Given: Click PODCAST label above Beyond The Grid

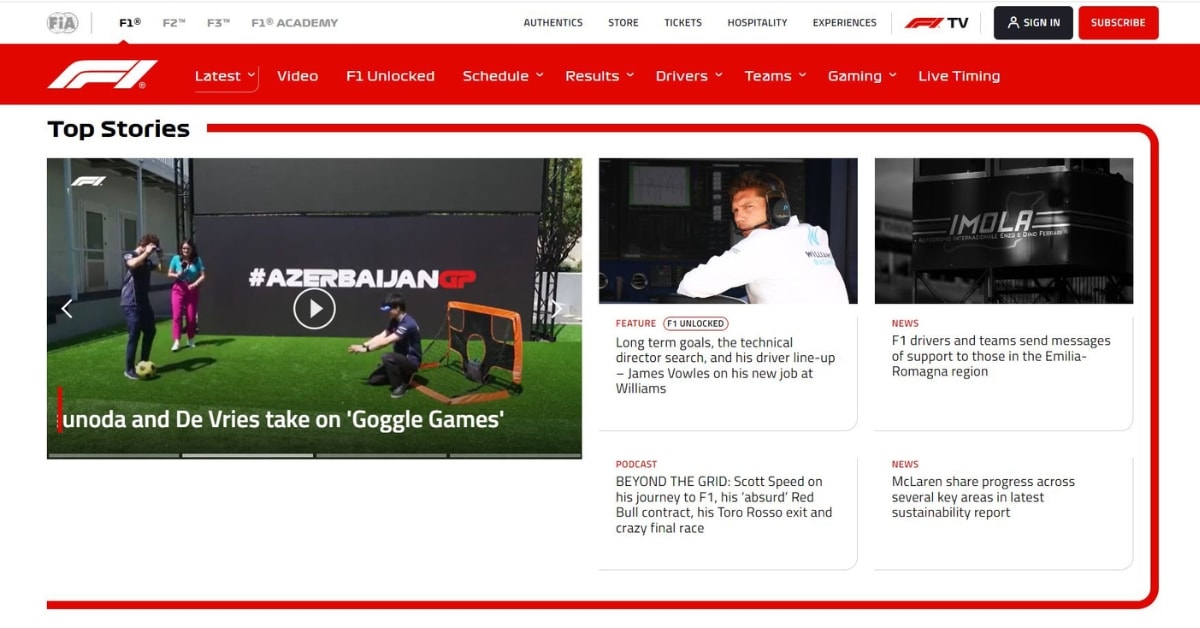Looking at the screenshot, I should (x=637, y=464).
